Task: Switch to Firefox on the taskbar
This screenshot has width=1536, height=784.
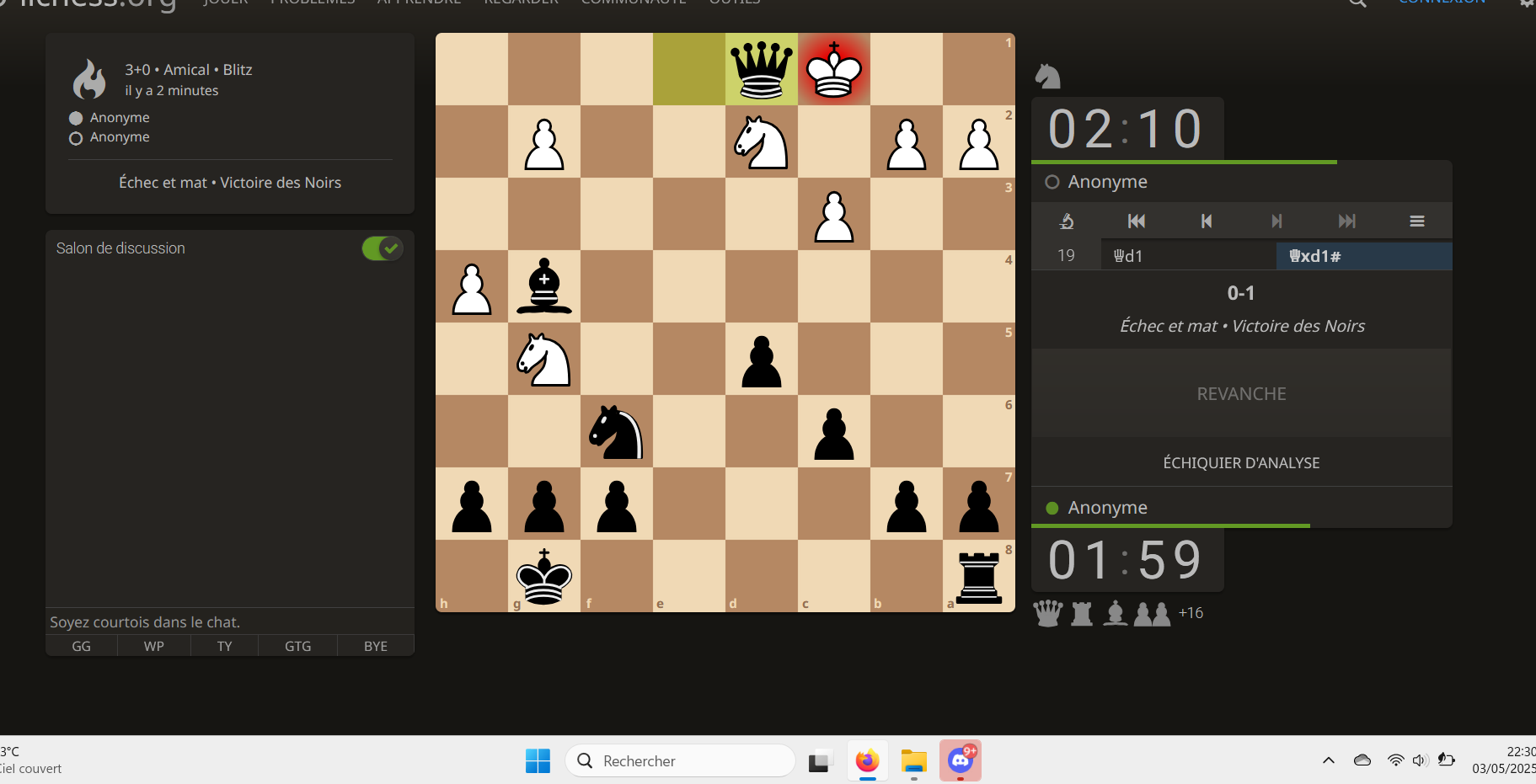Action: coord(867,761)
